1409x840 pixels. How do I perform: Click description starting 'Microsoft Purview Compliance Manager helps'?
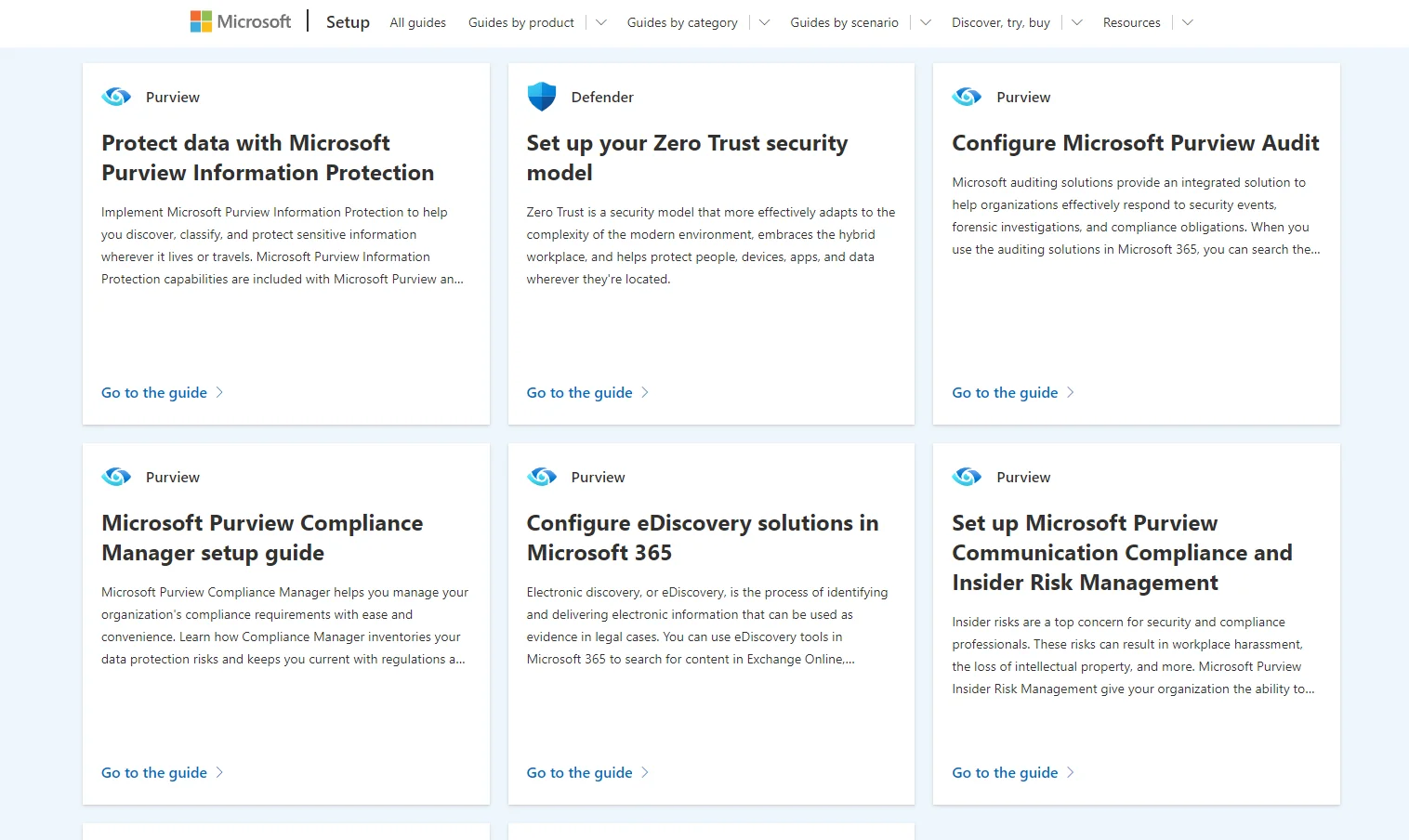(284, 625)
